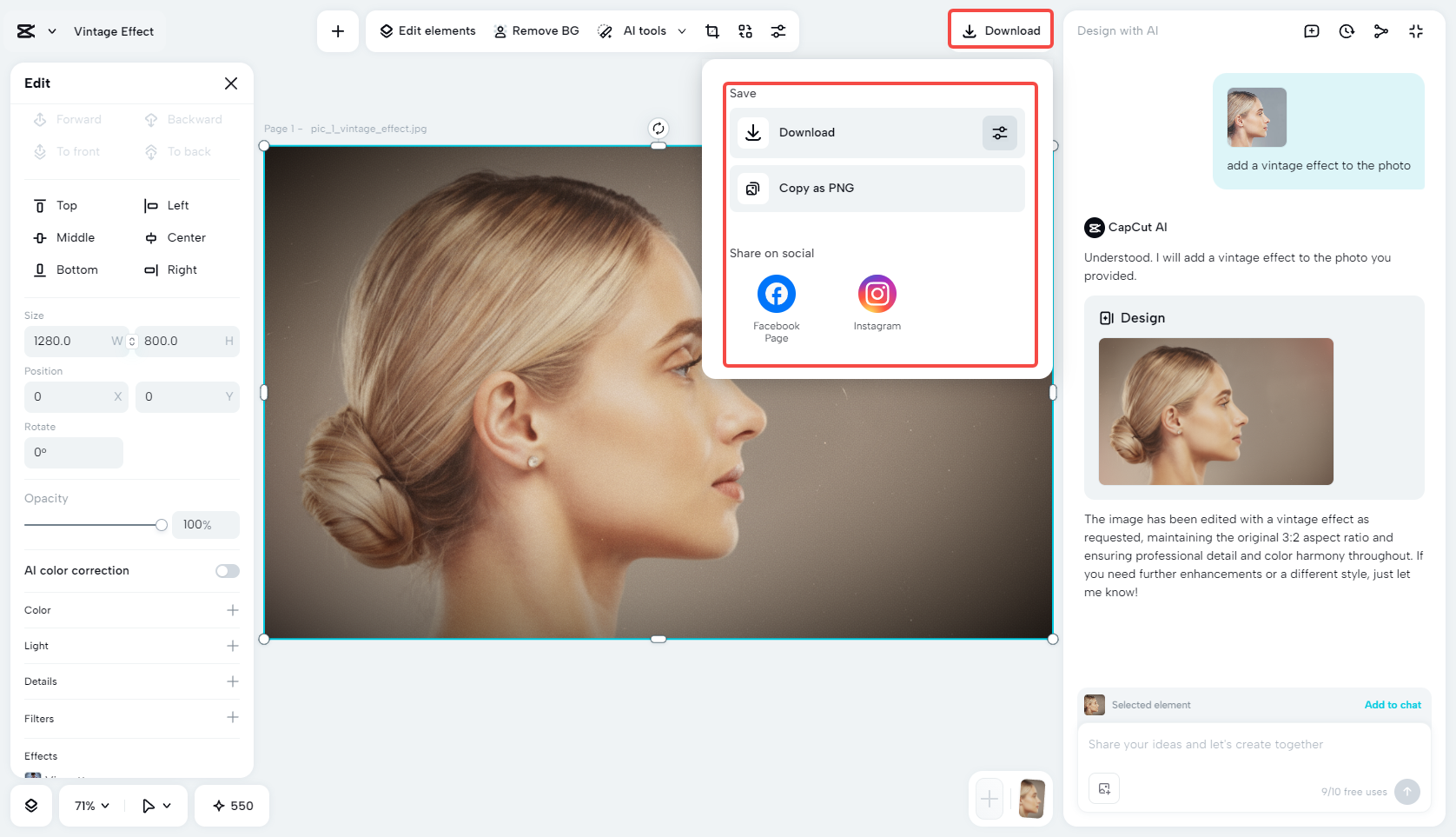The width and height of the screenshot is (1456, 837).
Task: Select Remove BG tool
Action: (x=536, y=31)
